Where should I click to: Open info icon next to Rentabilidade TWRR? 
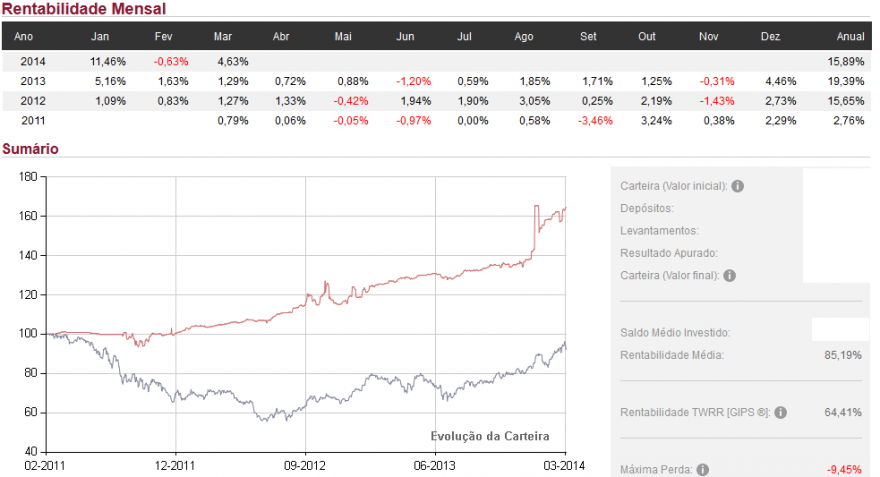[x=780, y=412]
